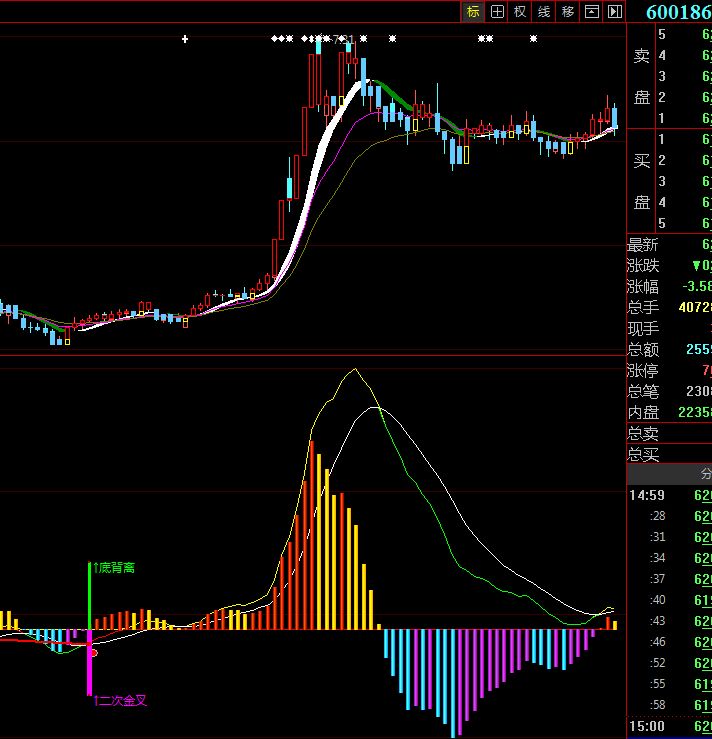Click the rightmost star info marker above candles

tap(533, 39)
